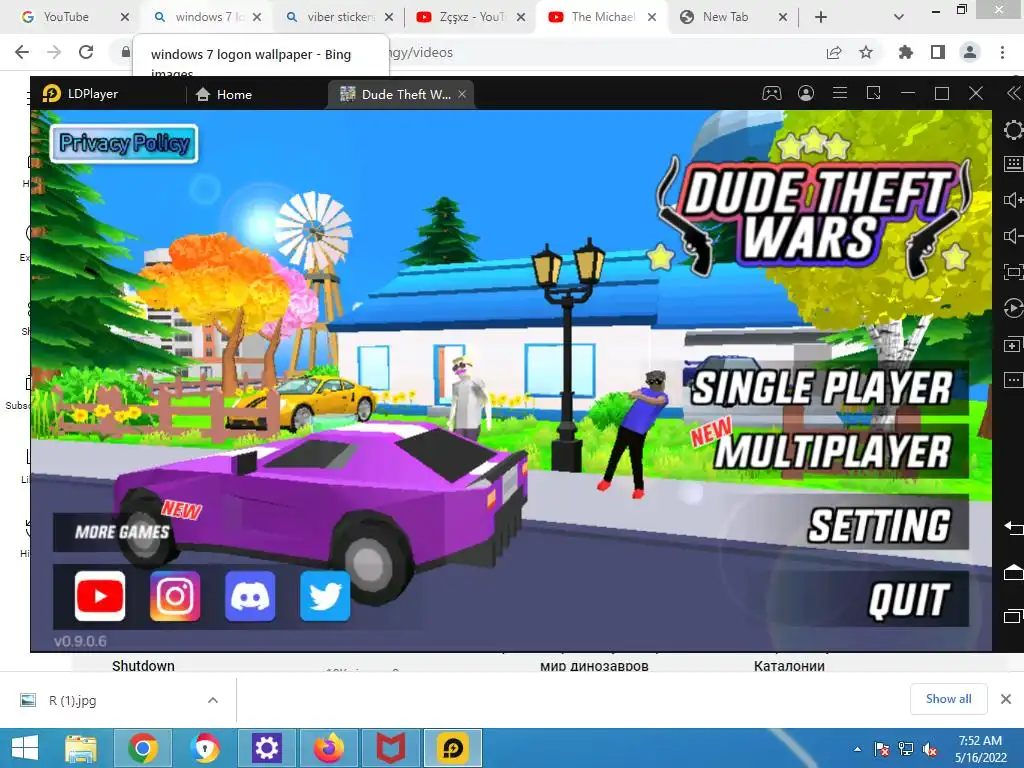The width and height of the screenshot is (1024, 768).
Task: Open the game's Twitter link icon
Action: (325, 596)
